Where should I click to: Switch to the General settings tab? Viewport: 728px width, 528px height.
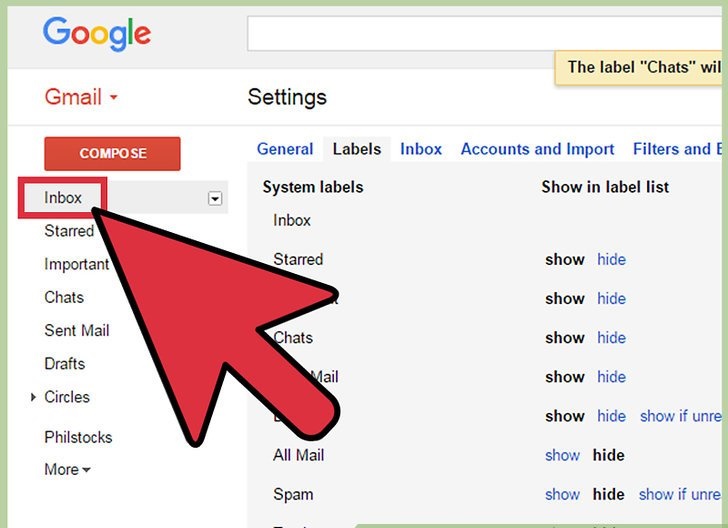pos(285,149)
